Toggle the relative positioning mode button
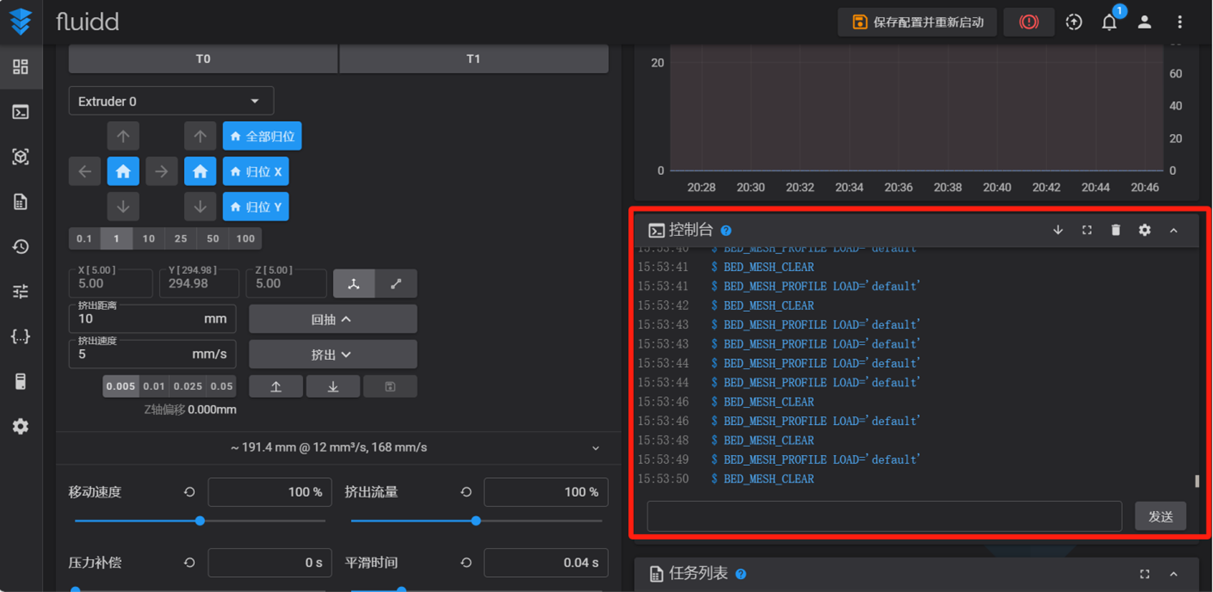 pyautogui.click(x=396, y=284)
